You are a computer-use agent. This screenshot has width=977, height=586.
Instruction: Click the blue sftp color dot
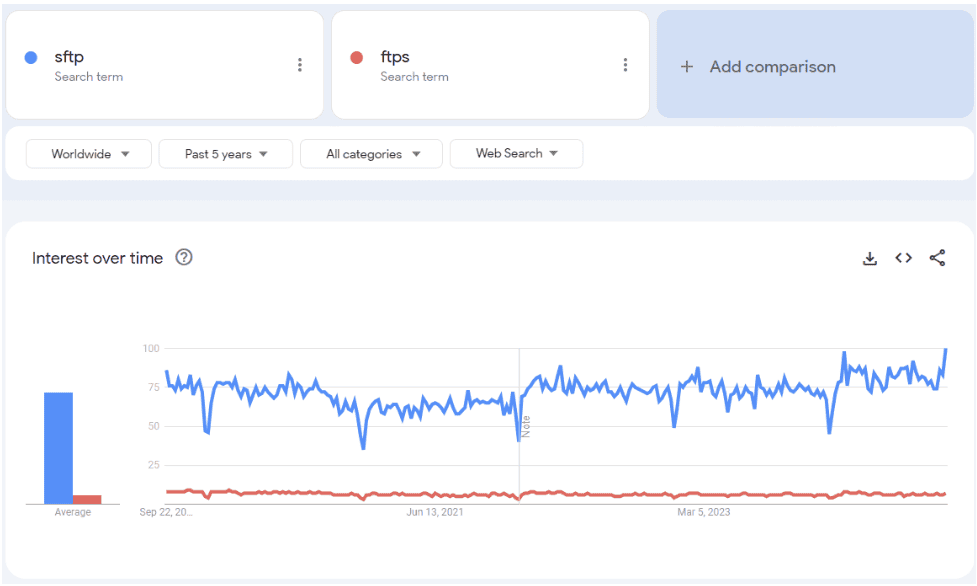click(30, 58)
